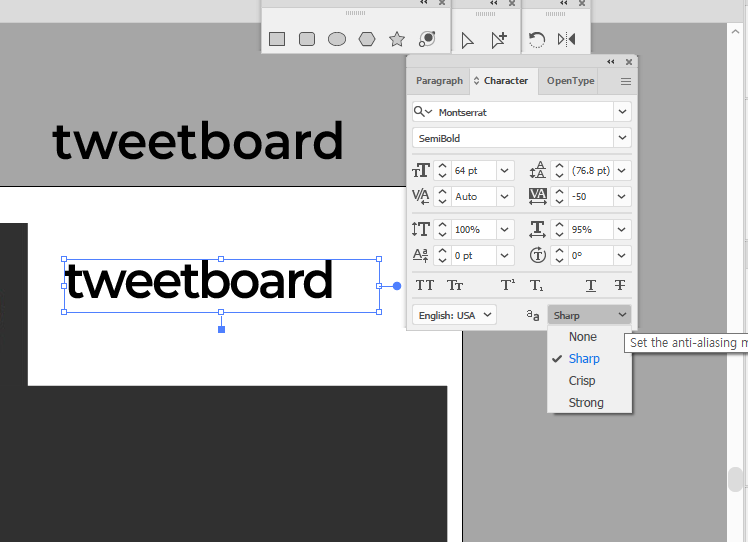
Task: Choose Crisp anti-aliasing option
Action: coord(590,381)
